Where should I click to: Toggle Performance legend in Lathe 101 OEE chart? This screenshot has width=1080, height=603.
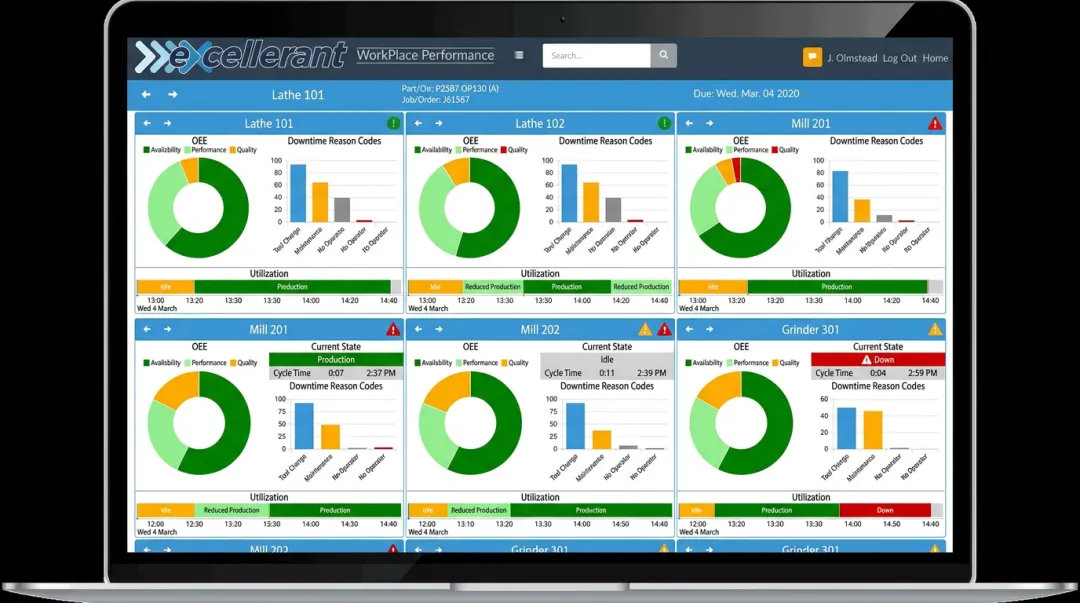click(x=205, y=150)
